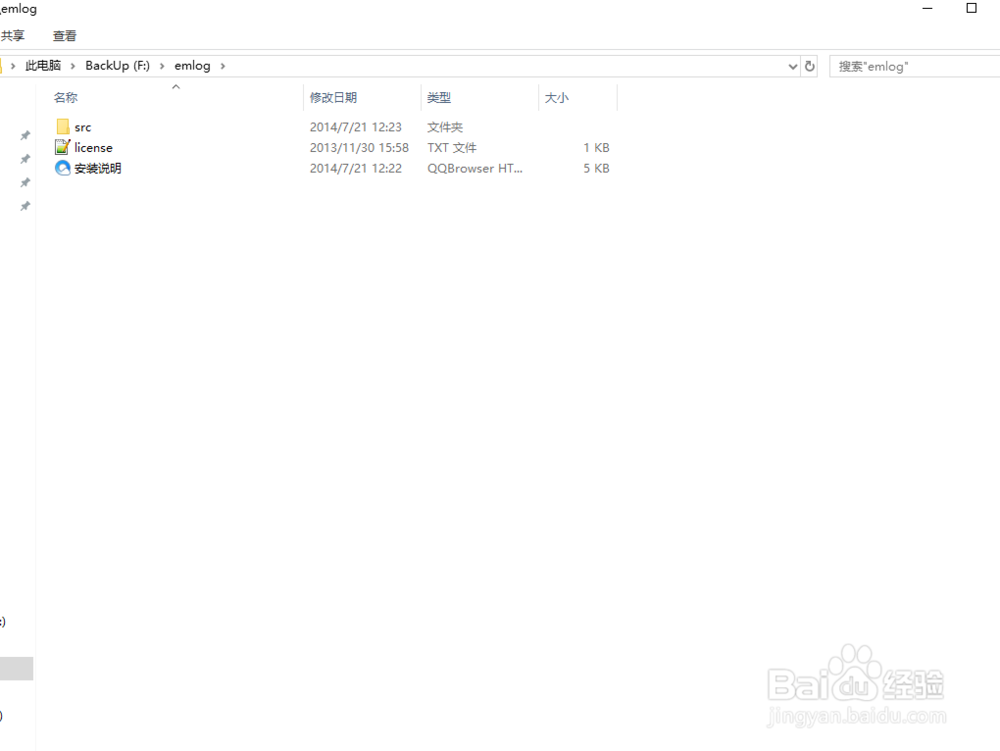Maximize the emlog window

pyautogui.click(x=971, y=8)
